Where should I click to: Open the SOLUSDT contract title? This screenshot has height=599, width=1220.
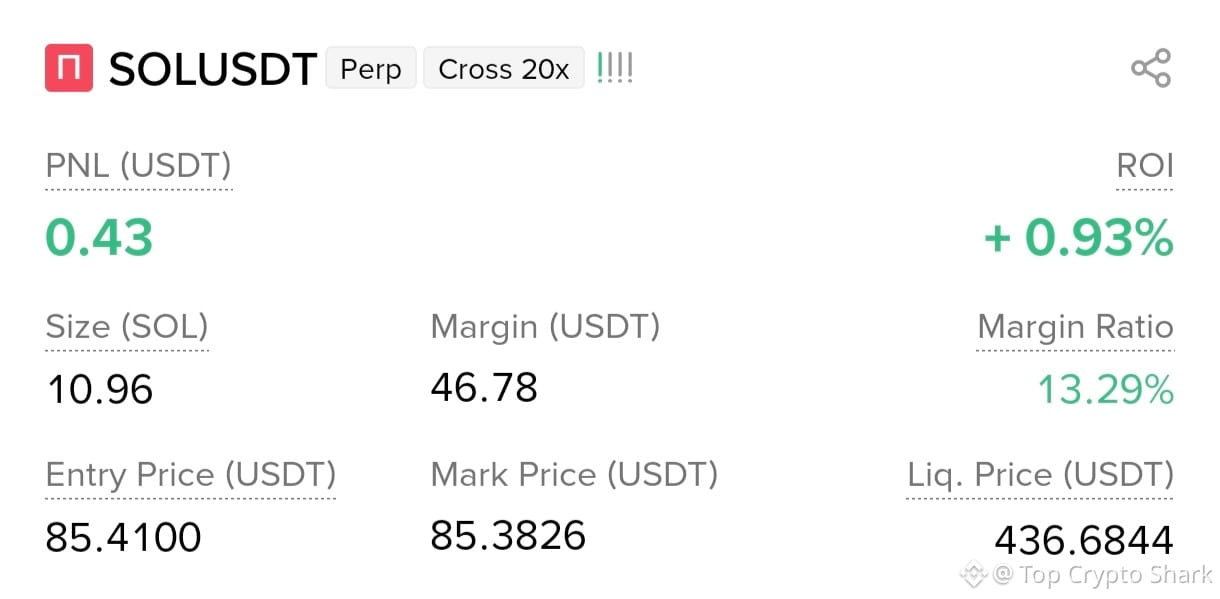212,69
